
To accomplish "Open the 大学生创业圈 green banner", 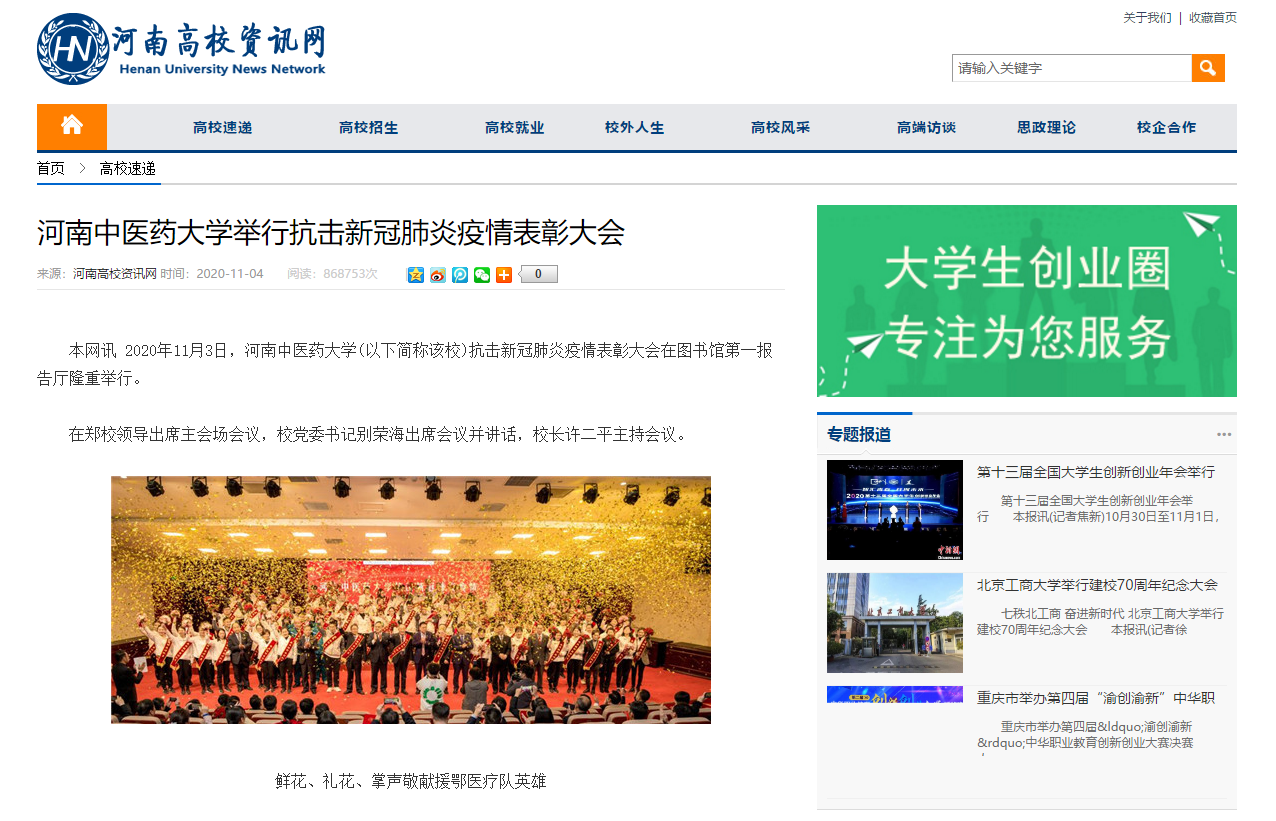I will [1027, 301].
